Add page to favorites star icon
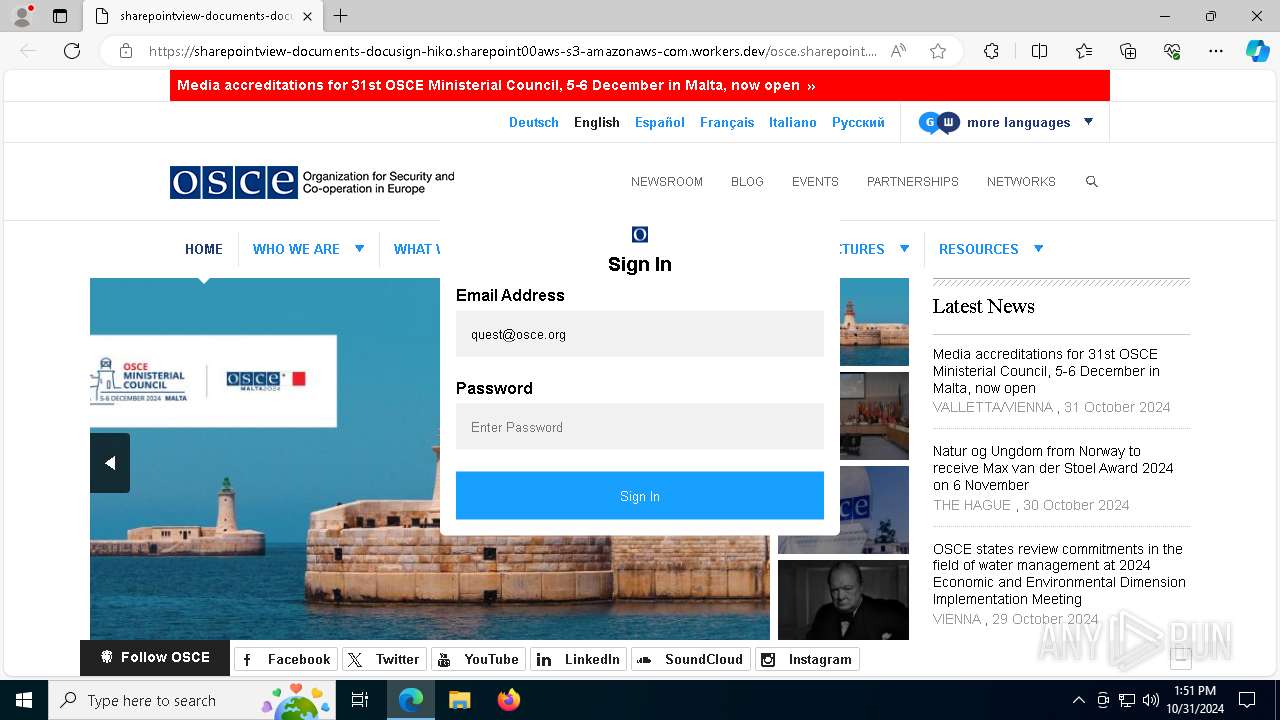The image size is (1280, 720). click(938, 51)
